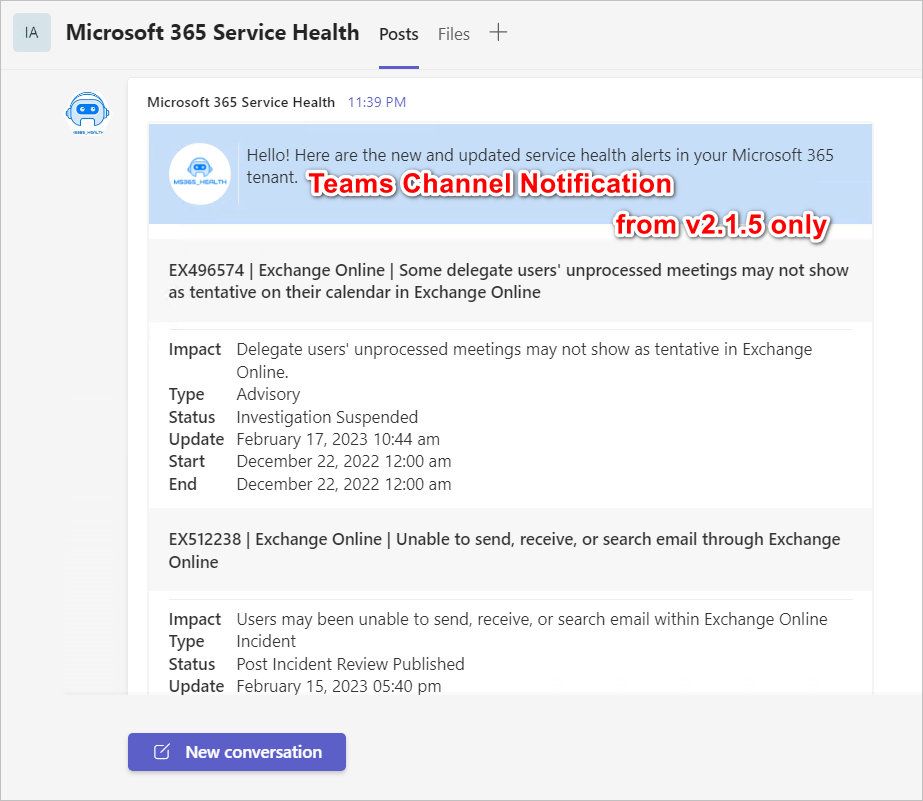The image size is (923, 801).
Task: Click the 'Delegate users' unprocessed meetings' impact text
Action: tap(524, 361)
